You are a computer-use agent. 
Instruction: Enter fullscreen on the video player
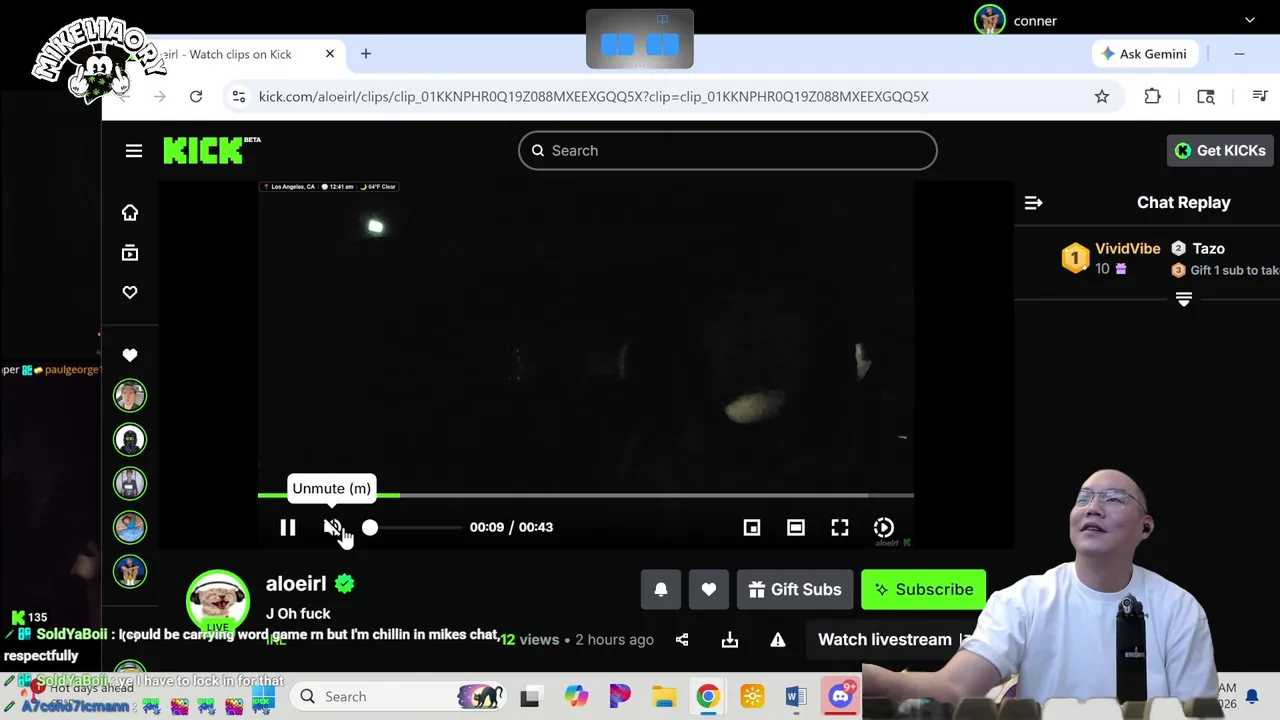pos(840,527)
